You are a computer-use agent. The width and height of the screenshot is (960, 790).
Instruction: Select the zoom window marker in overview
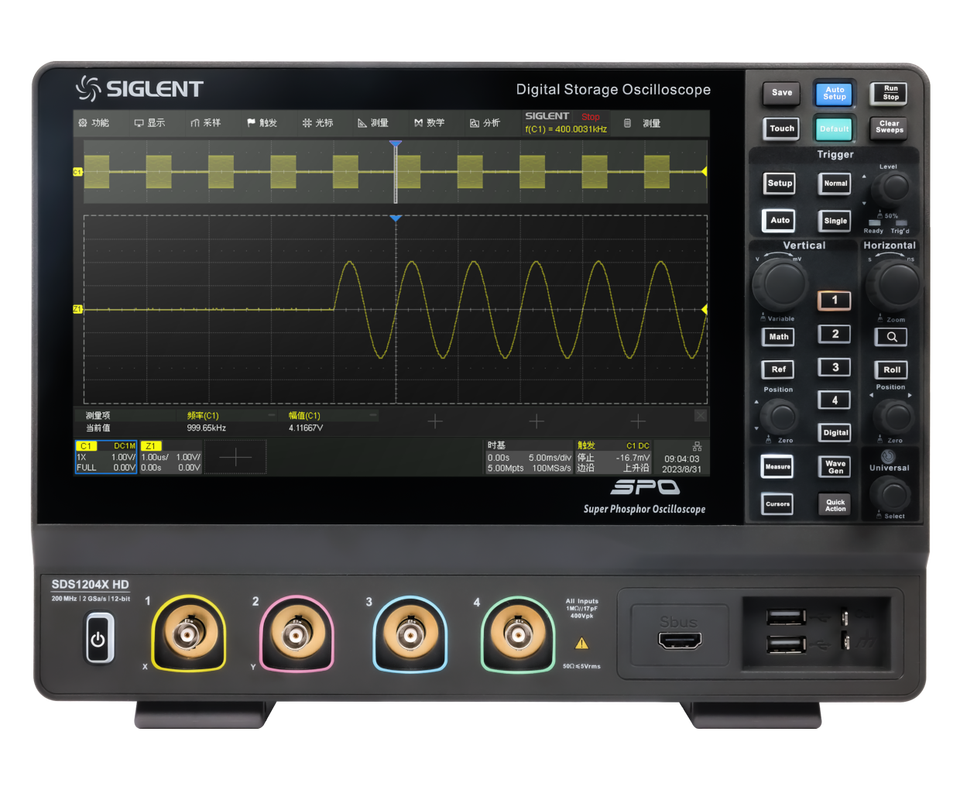click(396, 172)
